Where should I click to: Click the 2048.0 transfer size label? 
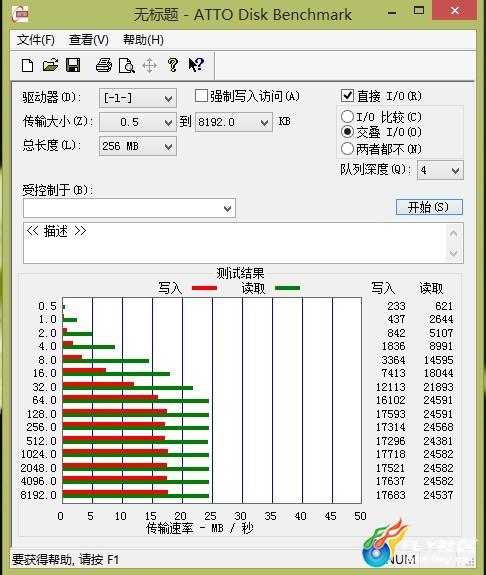pos(39,468)
